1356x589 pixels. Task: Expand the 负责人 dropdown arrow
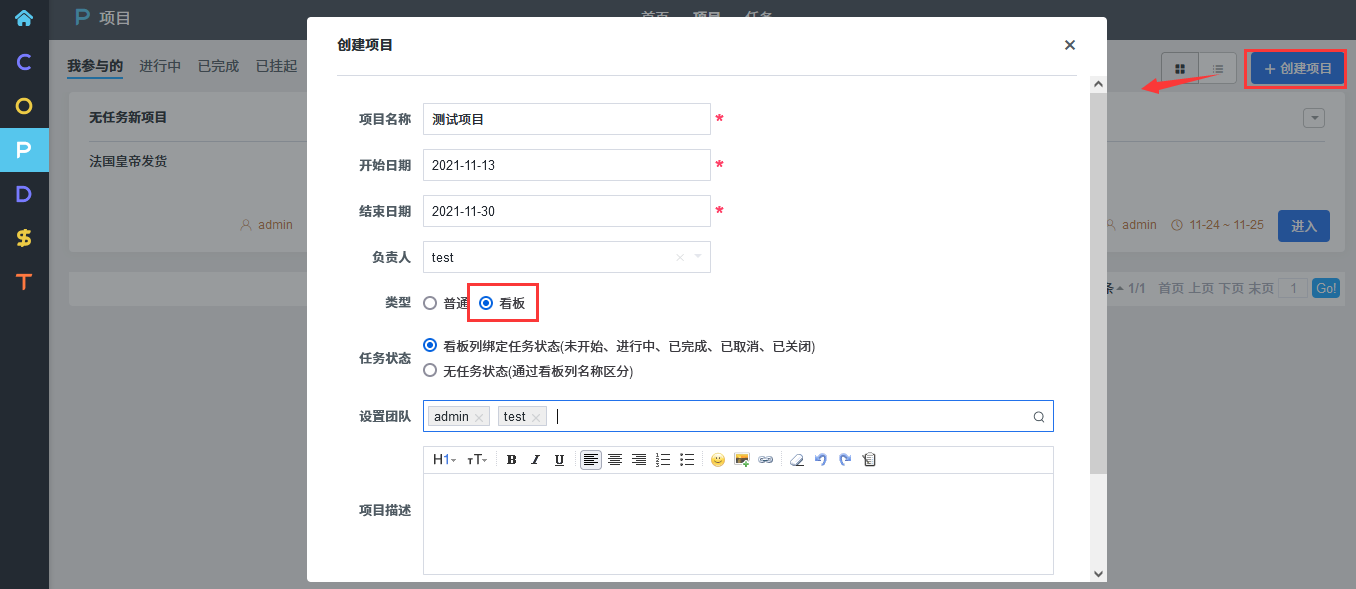pyautogui.click(x=698, y=257)
